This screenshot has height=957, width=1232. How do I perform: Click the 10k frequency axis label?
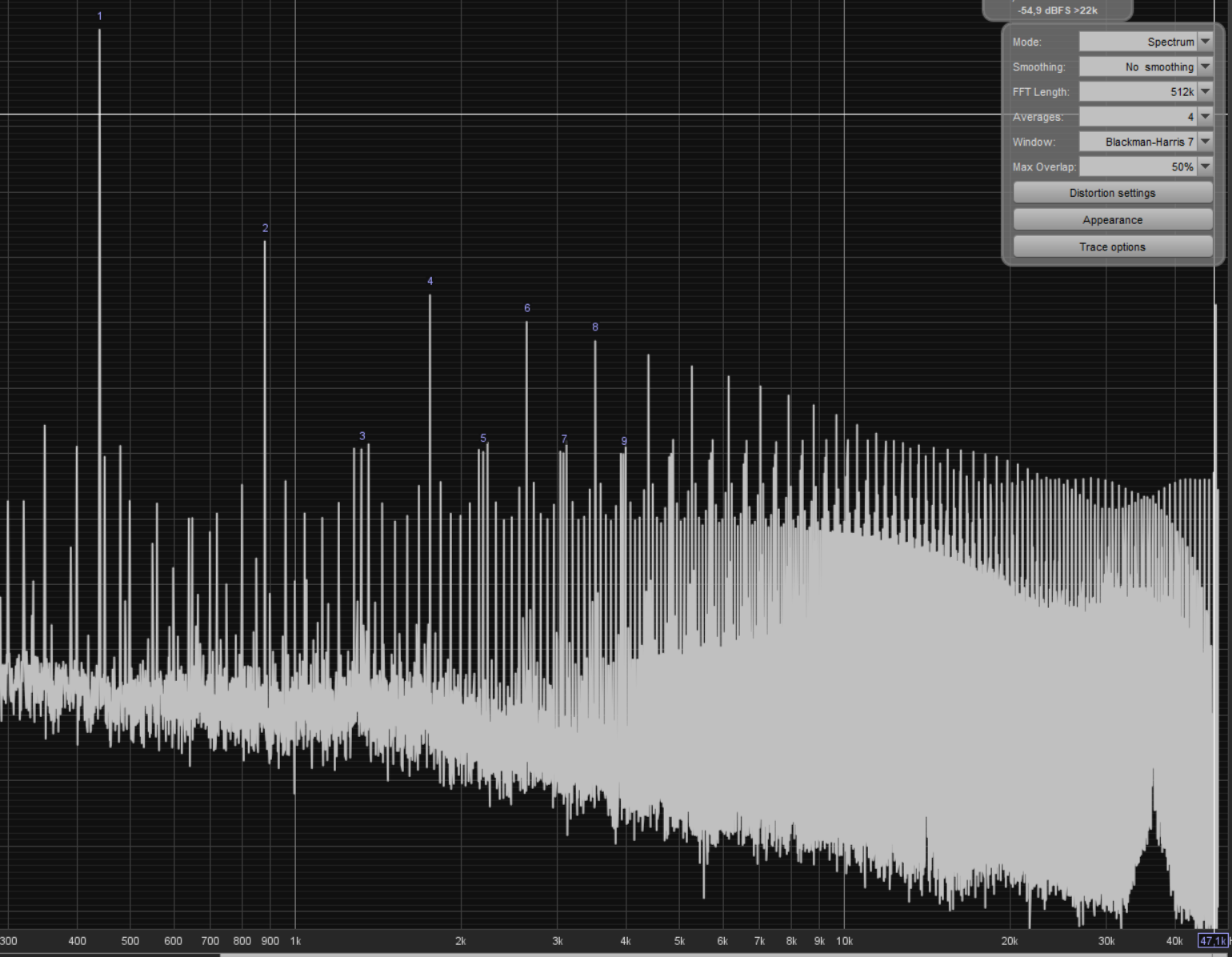(x=845, y=941)
